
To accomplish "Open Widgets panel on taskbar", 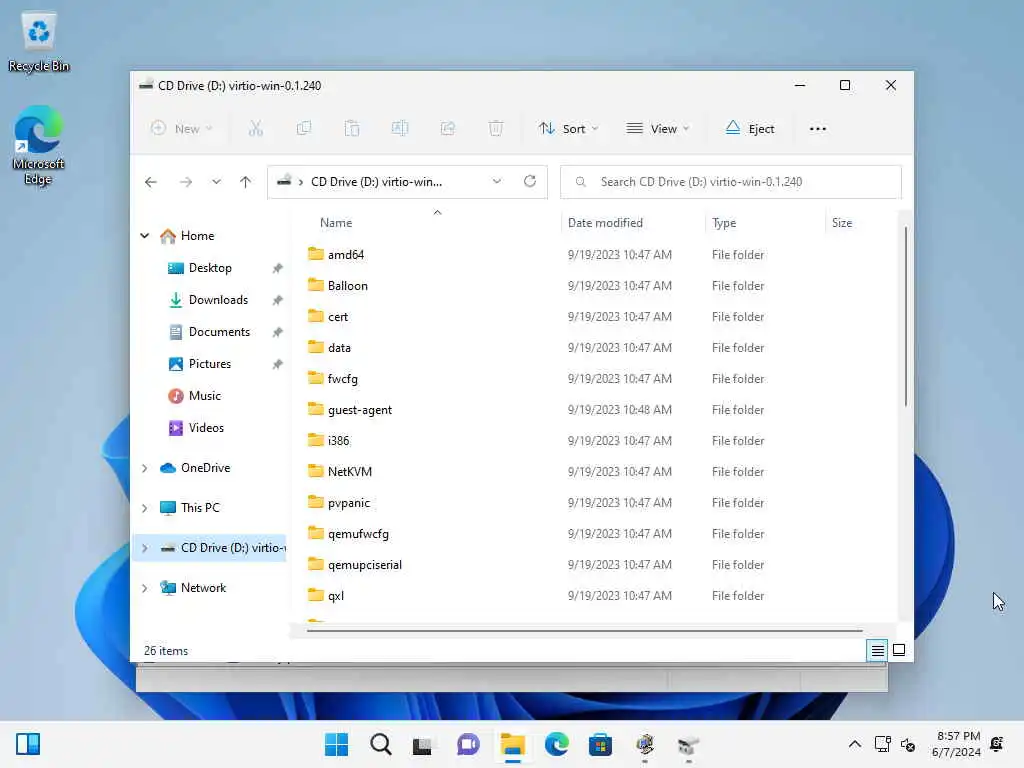I will click(28, 744).
